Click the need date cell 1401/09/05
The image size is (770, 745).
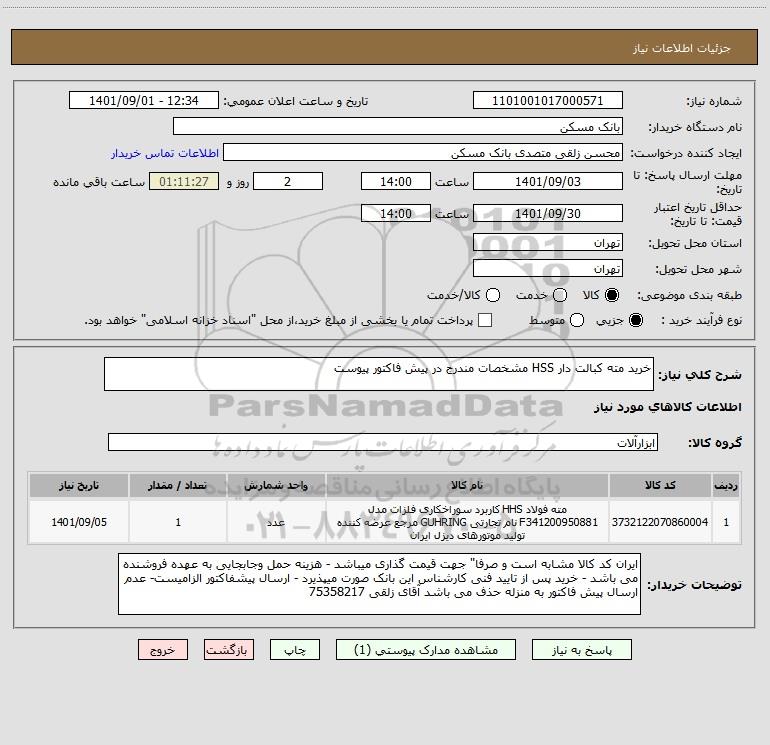tap(79, 522)
